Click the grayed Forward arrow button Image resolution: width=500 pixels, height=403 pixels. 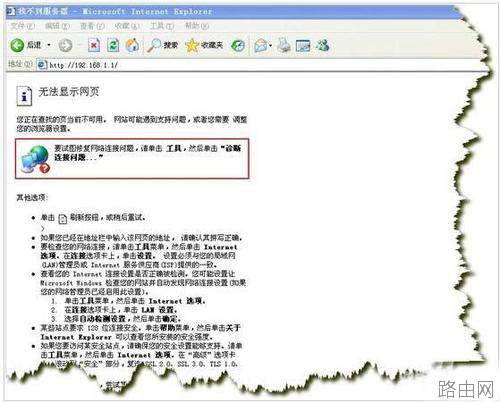coord(65,45)
